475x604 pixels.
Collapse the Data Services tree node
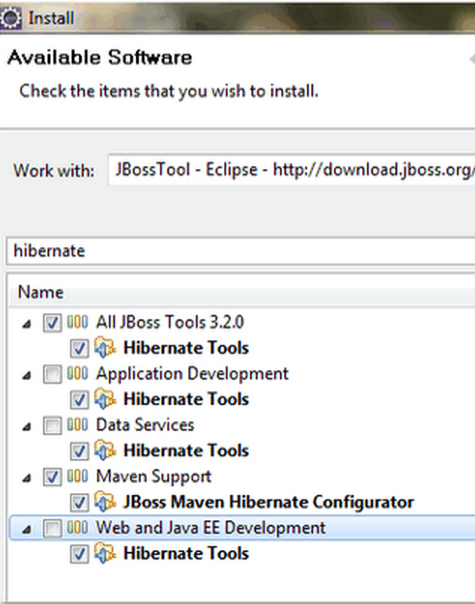[26, 427]
